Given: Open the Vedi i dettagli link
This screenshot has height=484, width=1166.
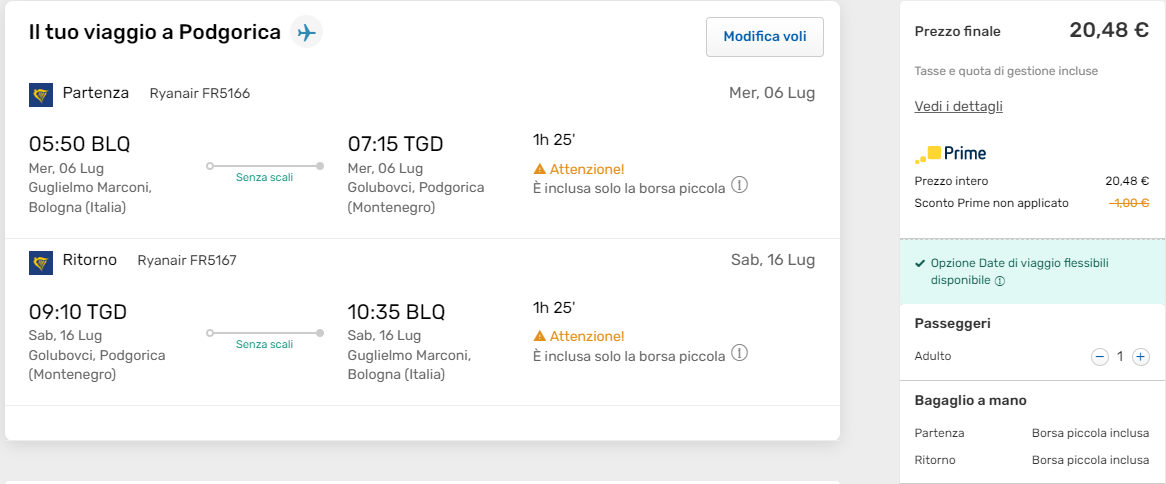Looking at the screenshot, I should (x=958, y=106).
